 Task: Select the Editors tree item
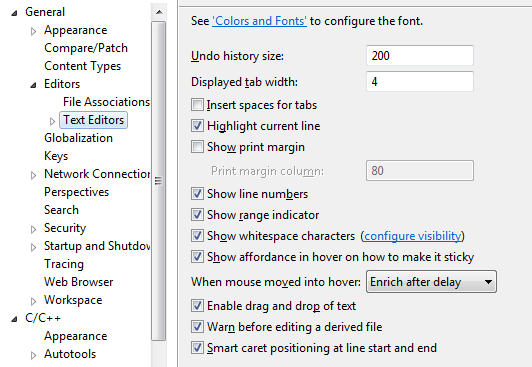coord(62,84)
